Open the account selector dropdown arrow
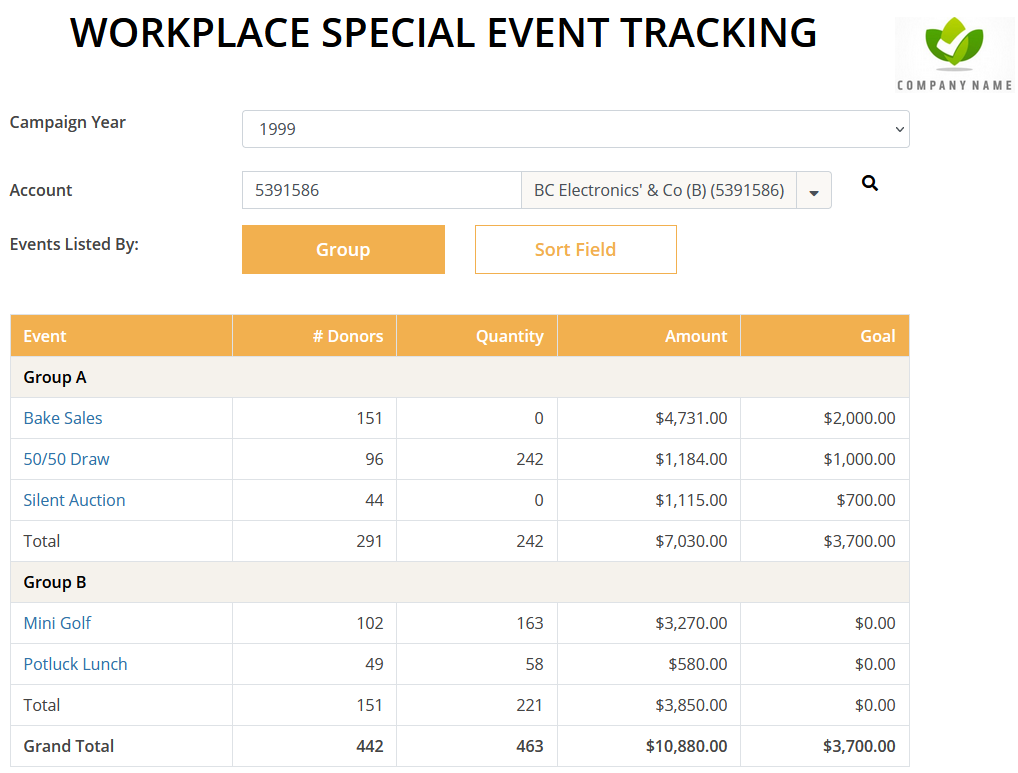1018x773 pixels. tap(815, 190)
